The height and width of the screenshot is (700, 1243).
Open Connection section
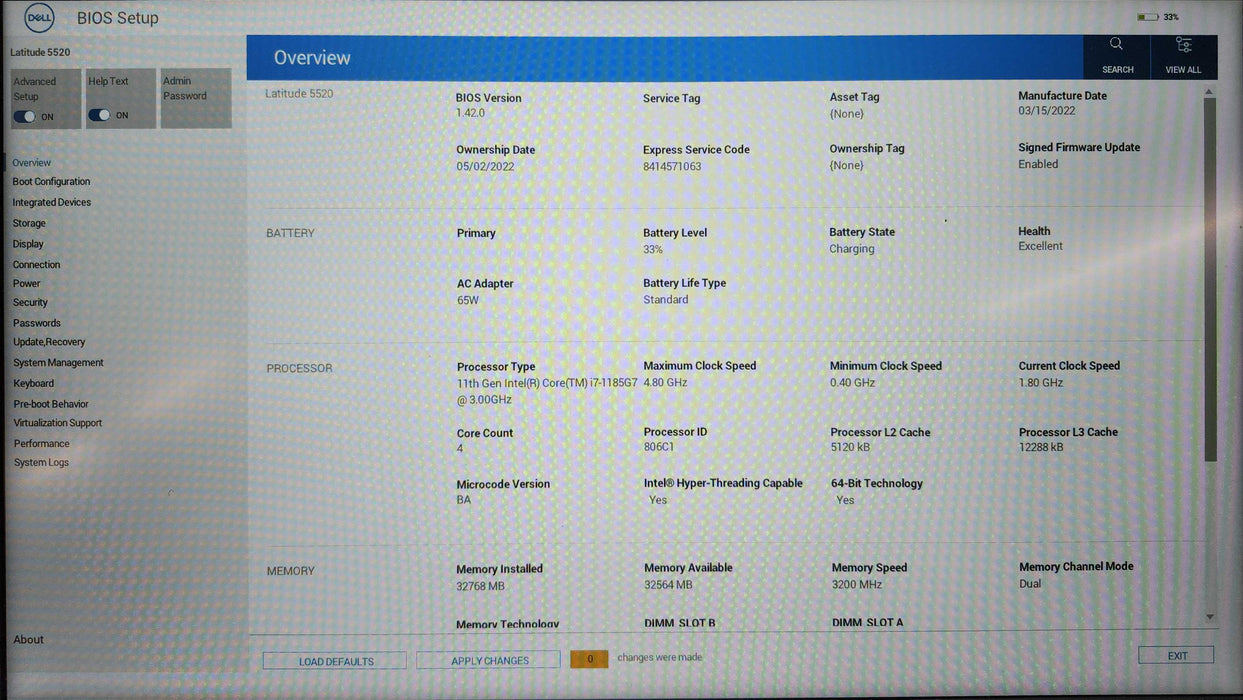tap(37, 265)
